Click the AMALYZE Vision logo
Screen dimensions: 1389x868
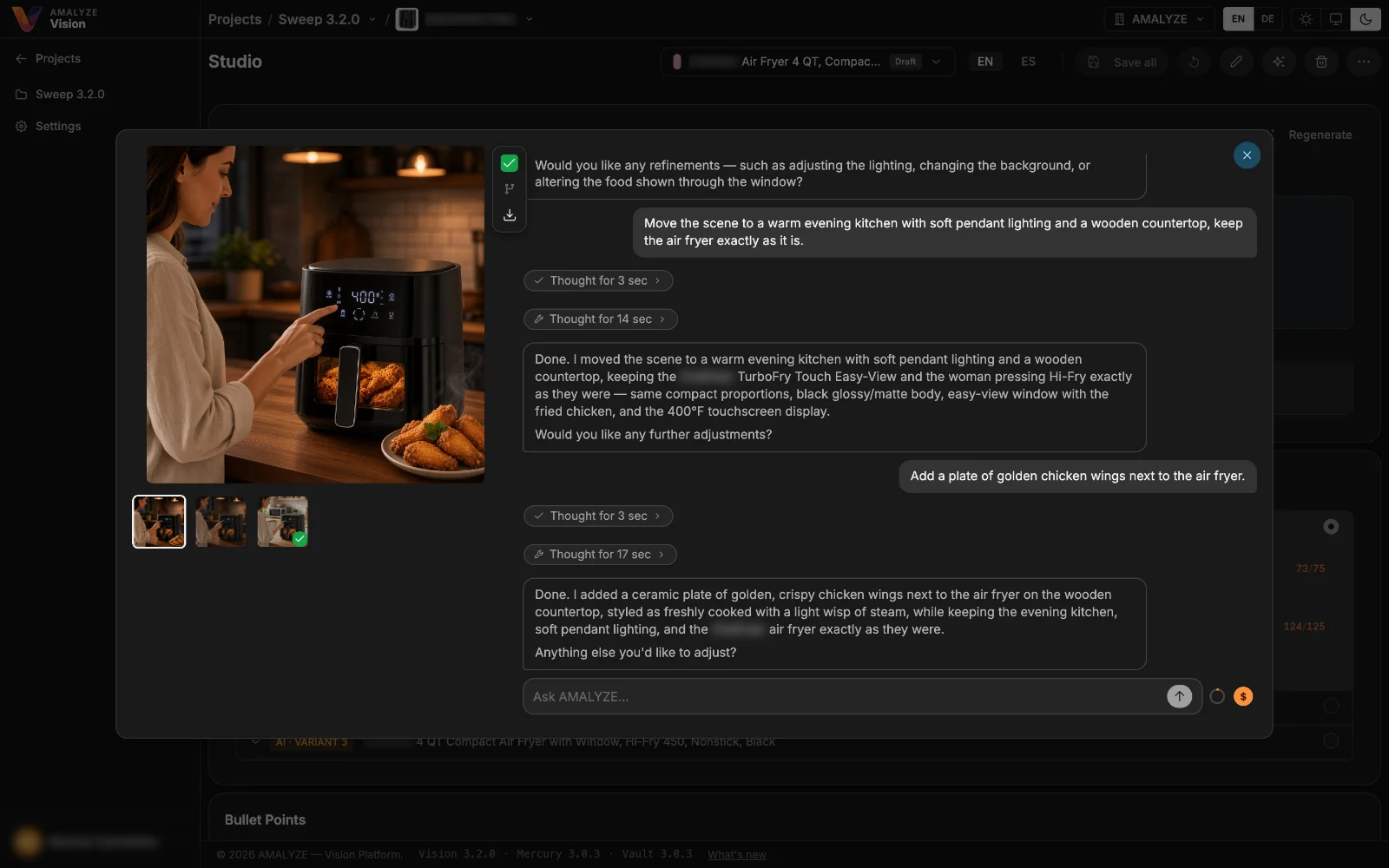point(56,18)
